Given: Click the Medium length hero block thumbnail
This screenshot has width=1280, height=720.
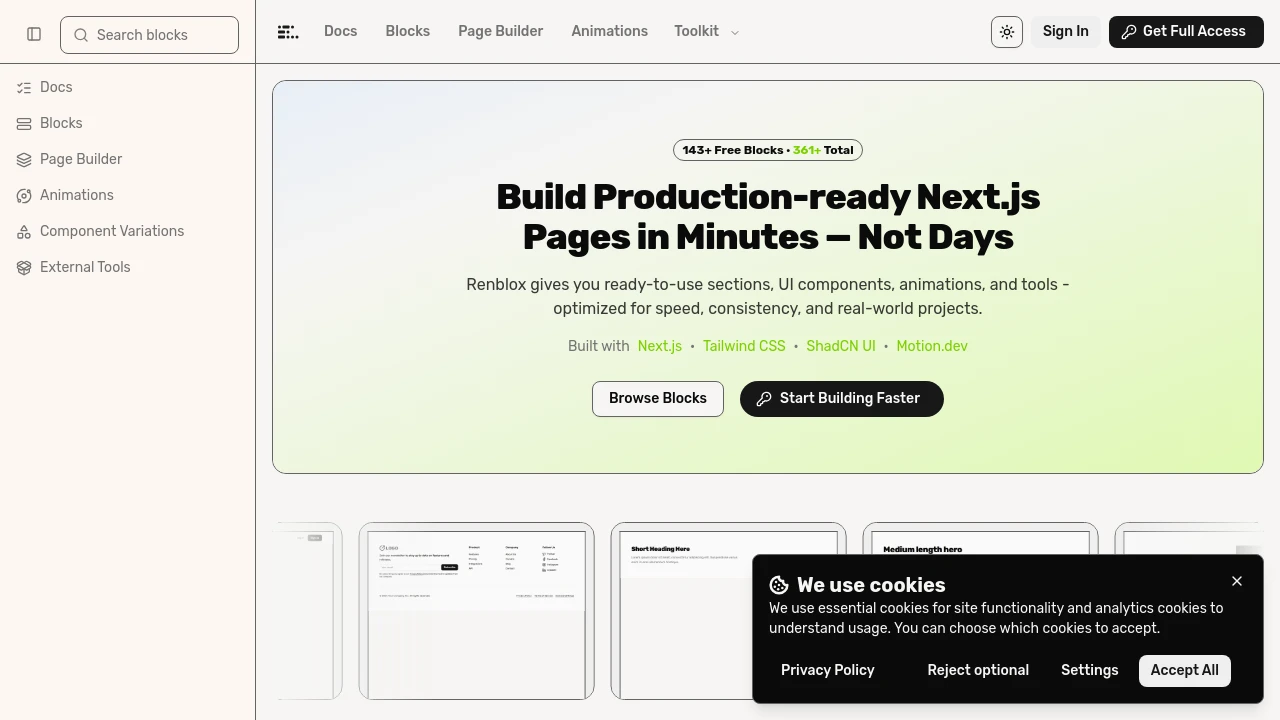Looking at the screenshot, I should pos(980,538).
